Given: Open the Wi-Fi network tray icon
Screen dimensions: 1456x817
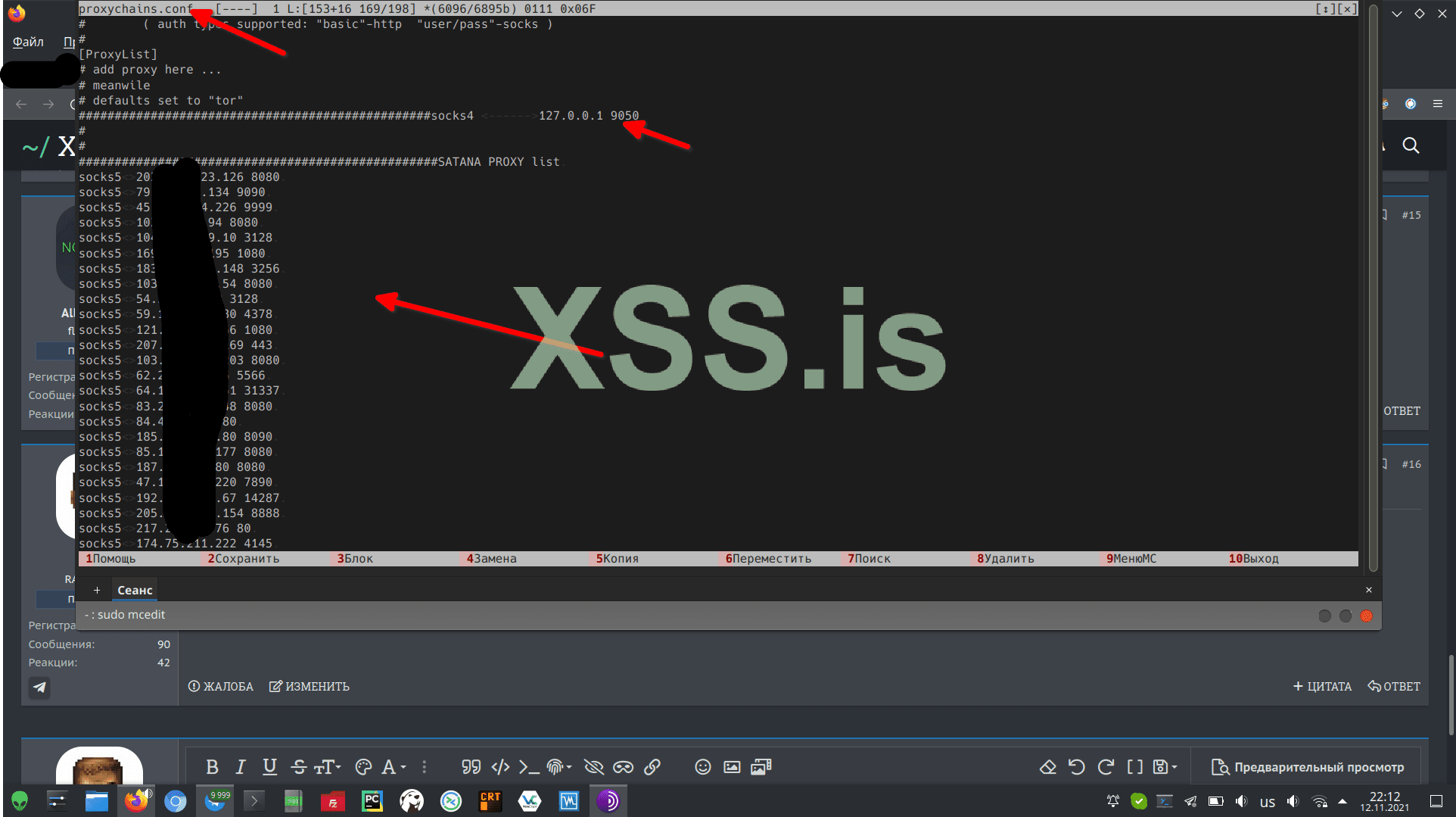Looking at the screenshot, I should click(1320, 801).
